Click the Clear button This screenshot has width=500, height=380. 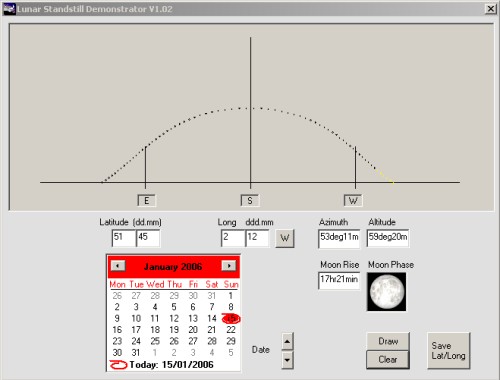click(388, 359)
